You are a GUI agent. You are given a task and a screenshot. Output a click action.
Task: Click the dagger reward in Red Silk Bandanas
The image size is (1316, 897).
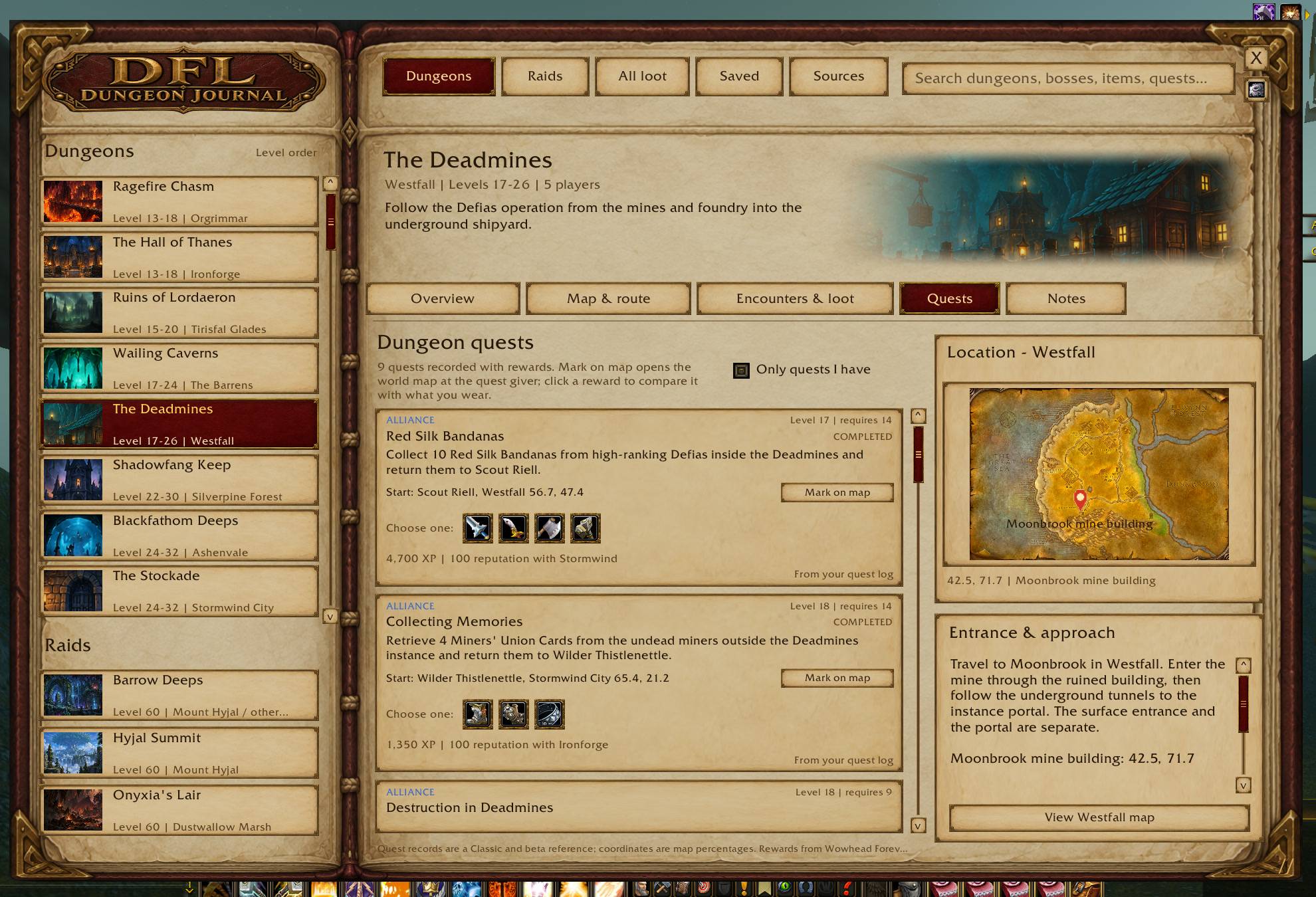[514, 528]
